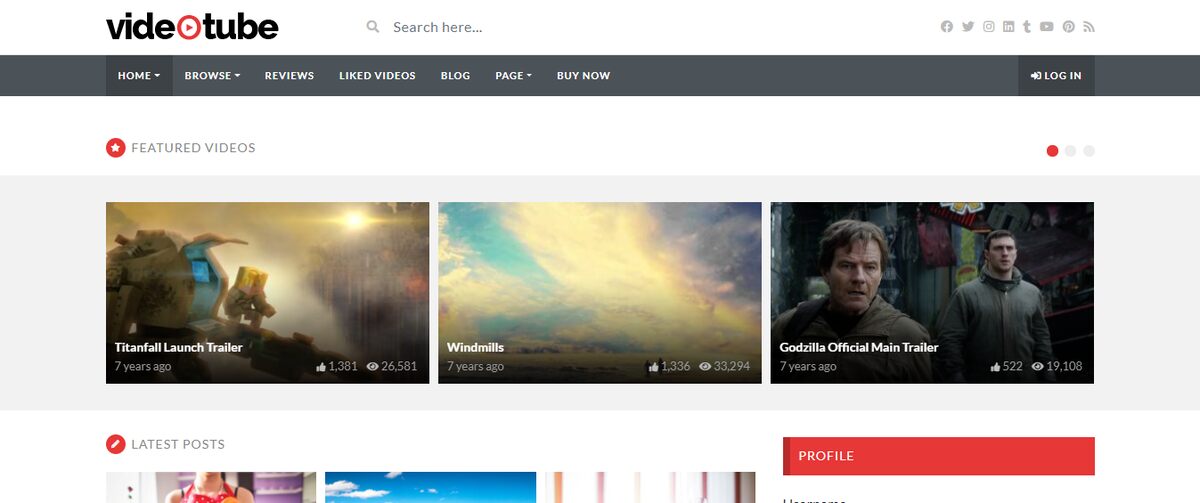Image resolution: width=1200 pixels, height=503 pixels.
Task: Open the REVIEWS menu item
Action: point(289,76)
